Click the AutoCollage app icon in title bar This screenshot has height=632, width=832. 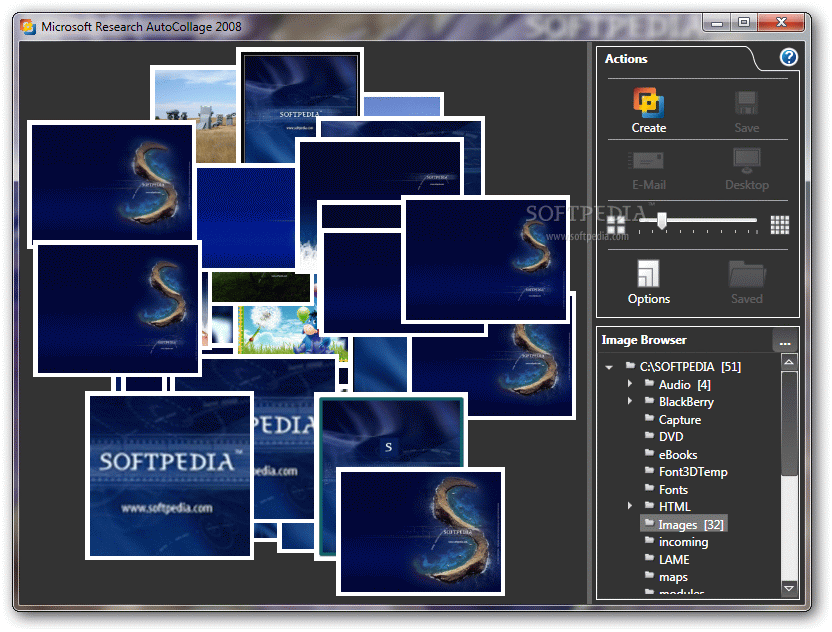point(28,26)
